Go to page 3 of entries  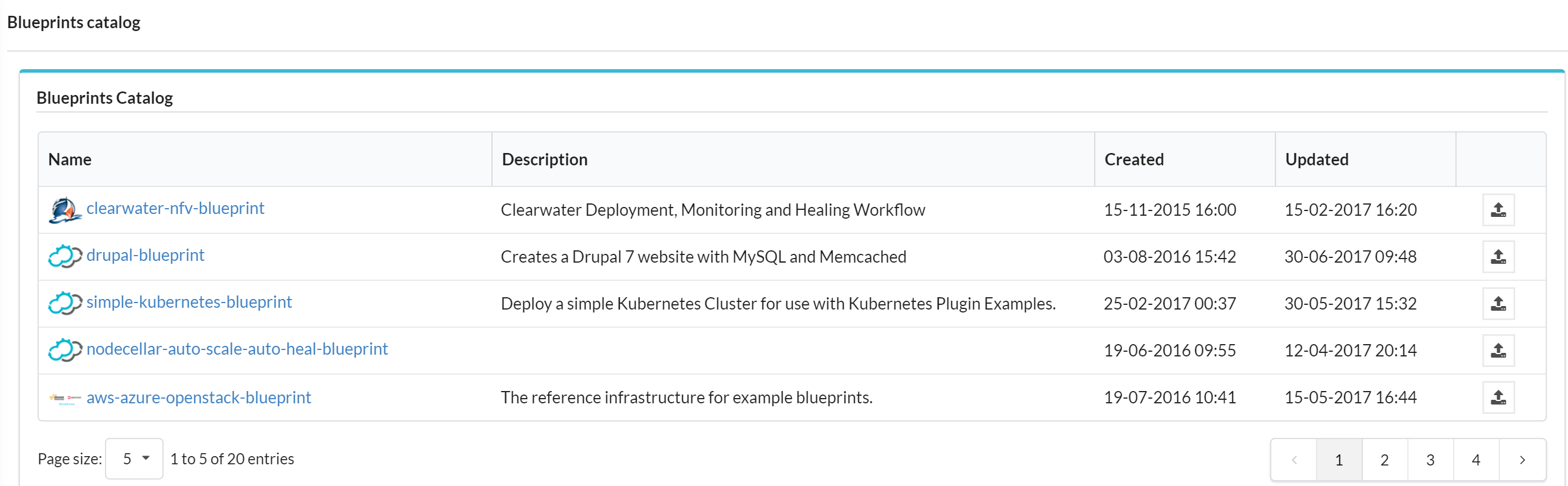coord(1430,460)
